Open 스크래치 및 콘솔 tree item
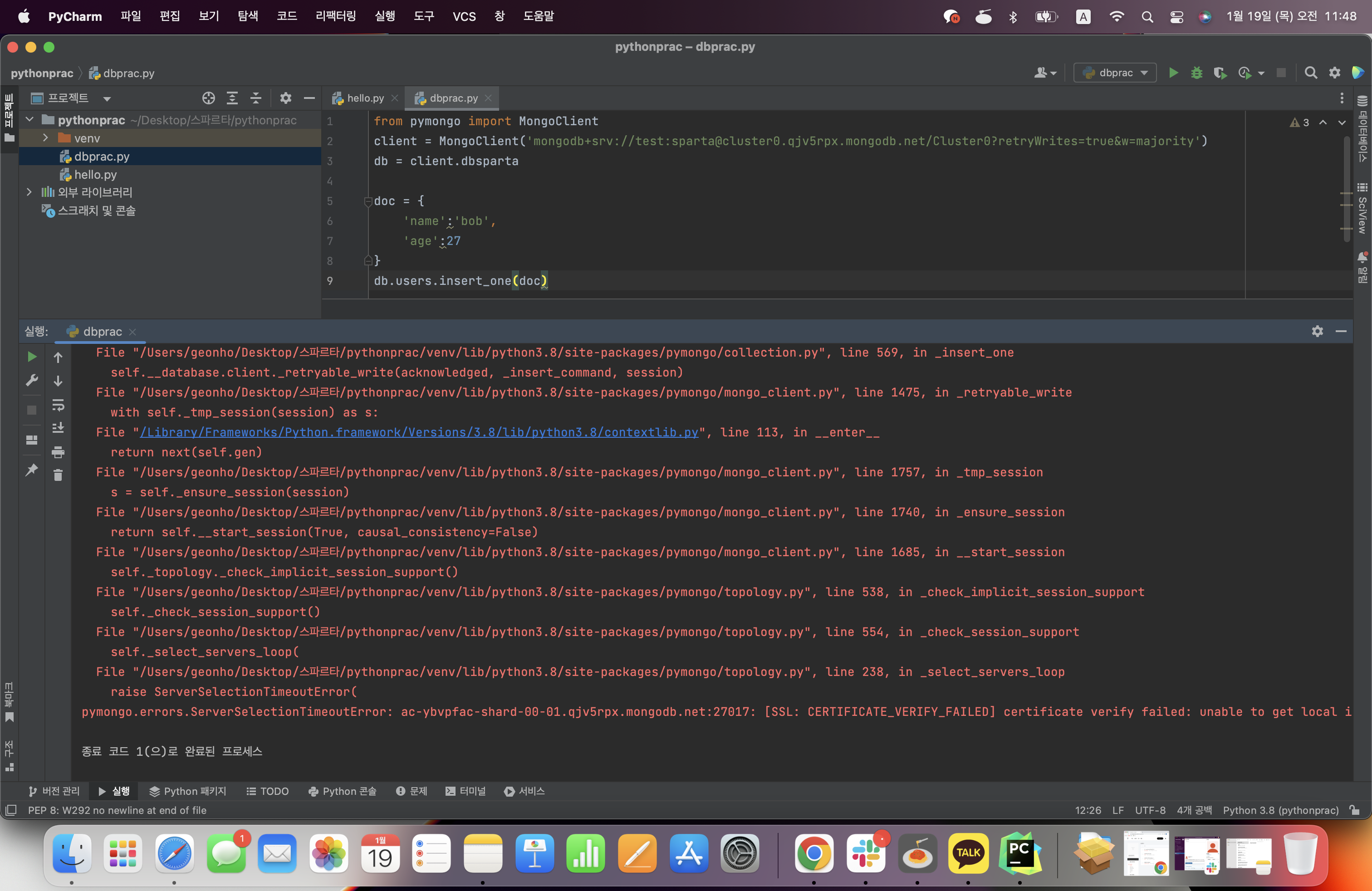This screenshot has width=1372, height=891. 88,211
